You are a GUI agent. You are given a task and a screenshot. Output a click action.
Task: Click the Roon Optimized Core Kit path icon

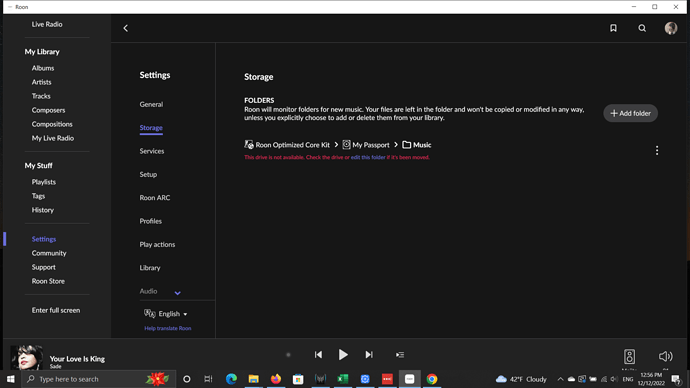pyautogui.click(x=249, y=144)
